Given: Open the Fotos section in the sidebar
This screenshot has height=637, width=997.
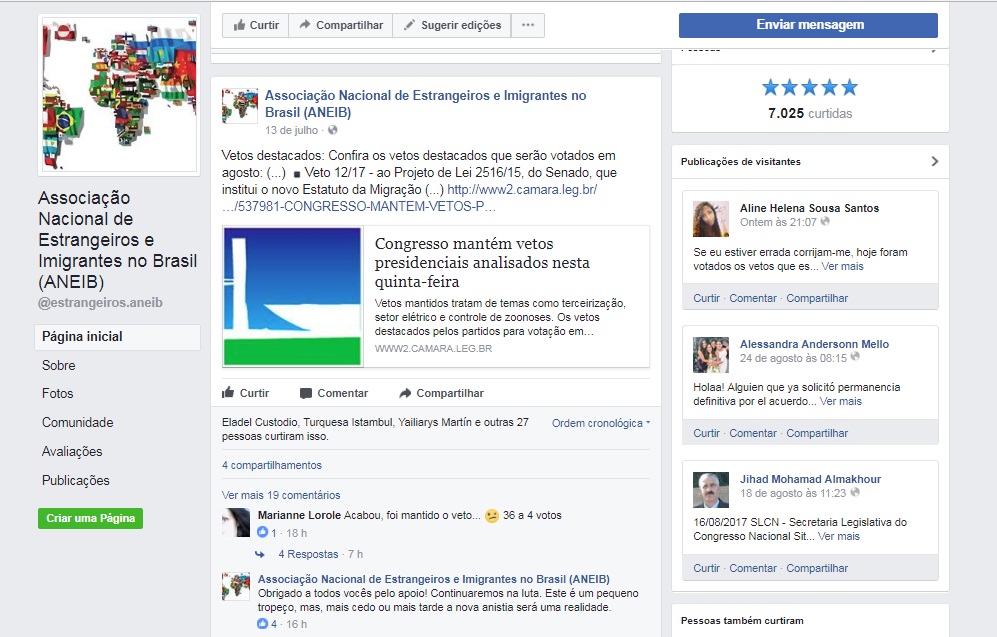Looking at the screenshot, I should pos(57,394).
